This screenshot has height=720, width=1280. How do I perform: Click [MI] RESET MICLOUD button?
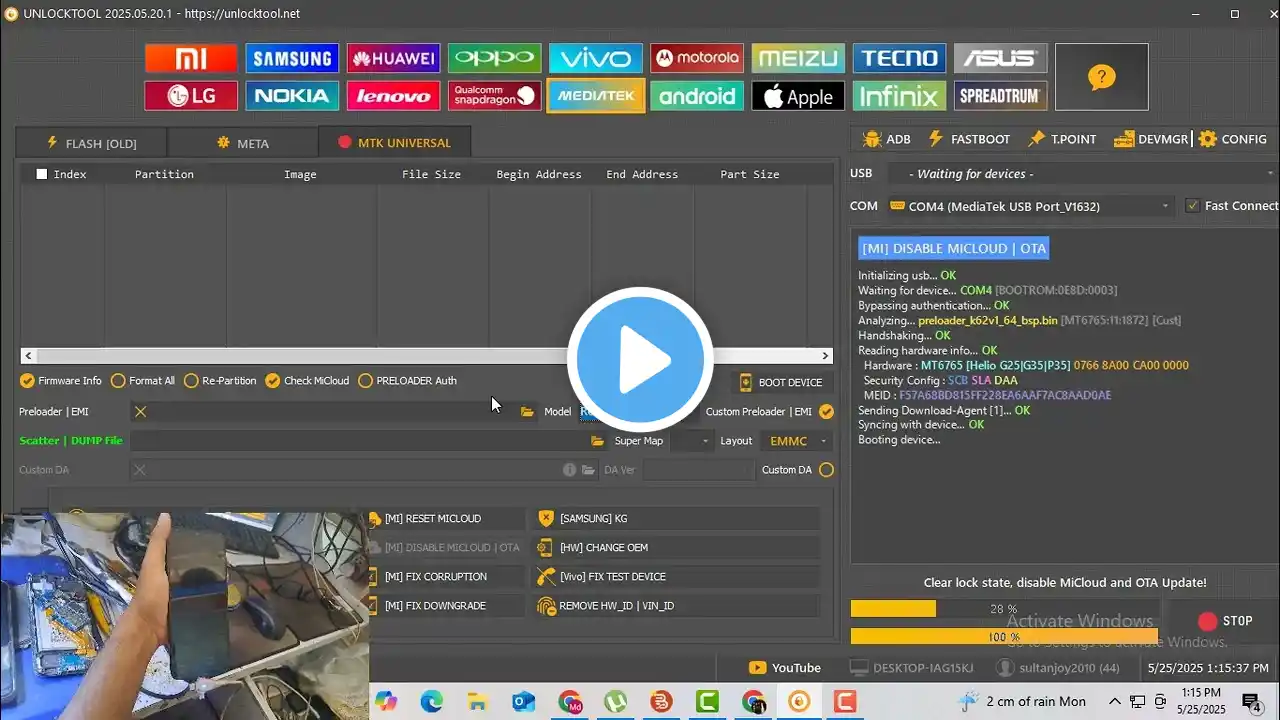click(x=447, y=519)
